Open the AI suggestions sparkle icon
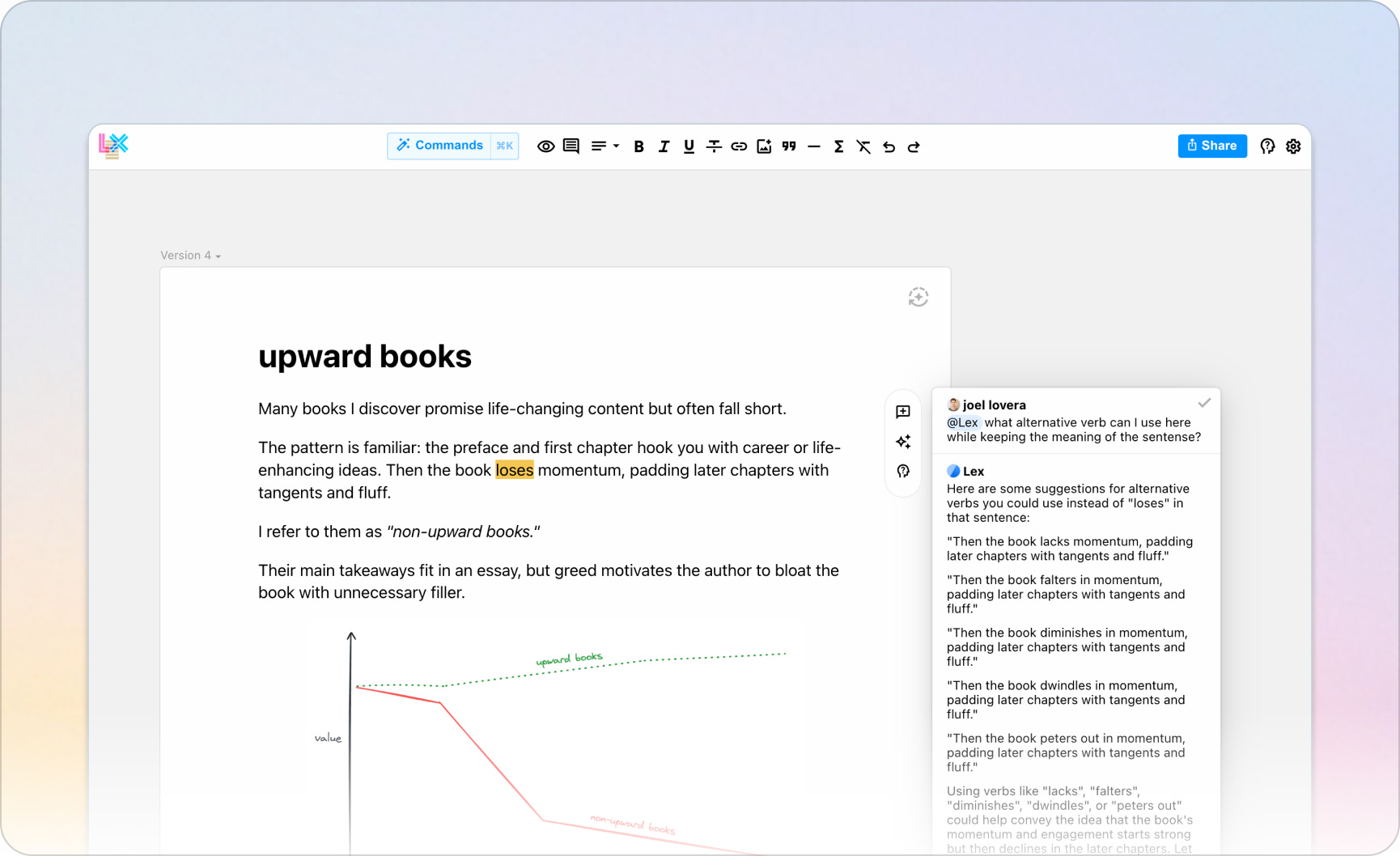Screen dimensions: 1400x856 point(902,442)
